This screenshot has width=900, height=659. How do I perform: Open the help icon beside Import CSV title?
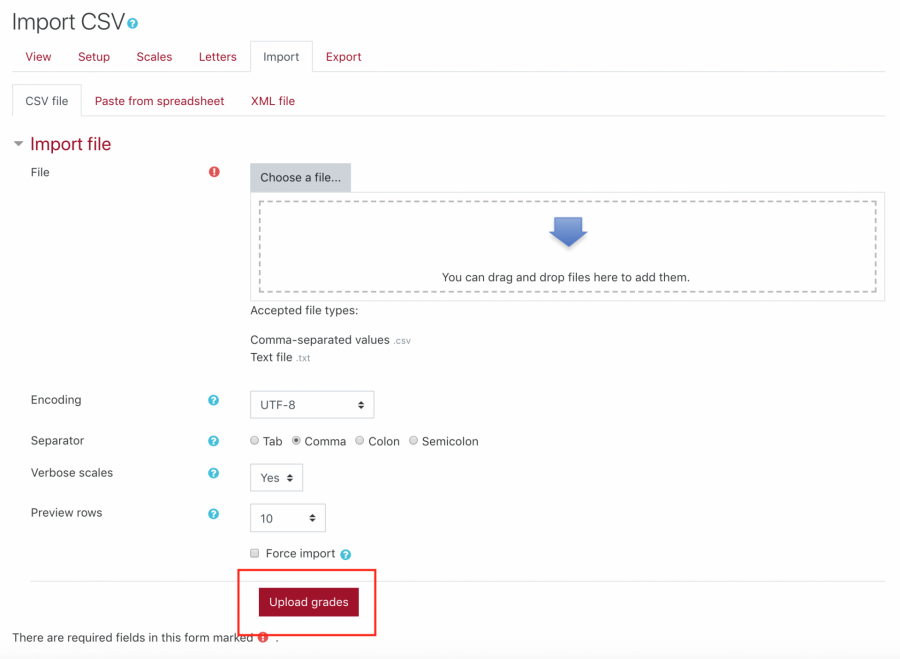[133, 24]
